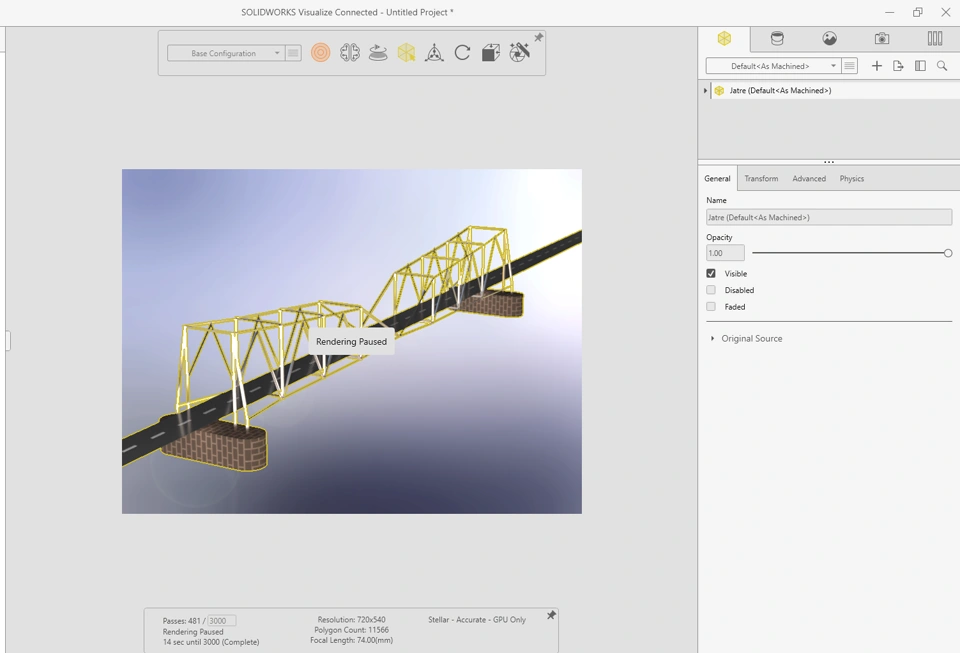Open the Base Configuration dropdown
The width and height of the screenshot is (960, 653).
224,53
